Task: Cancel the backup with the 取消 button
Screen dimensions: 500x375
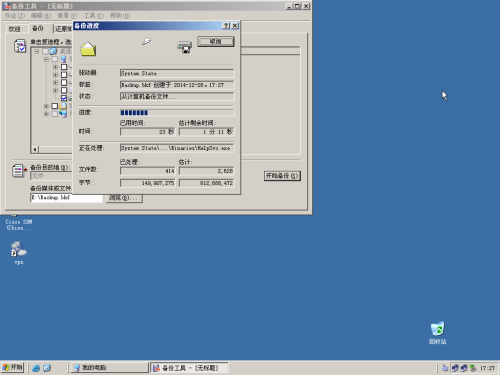Action: point(216,41)
